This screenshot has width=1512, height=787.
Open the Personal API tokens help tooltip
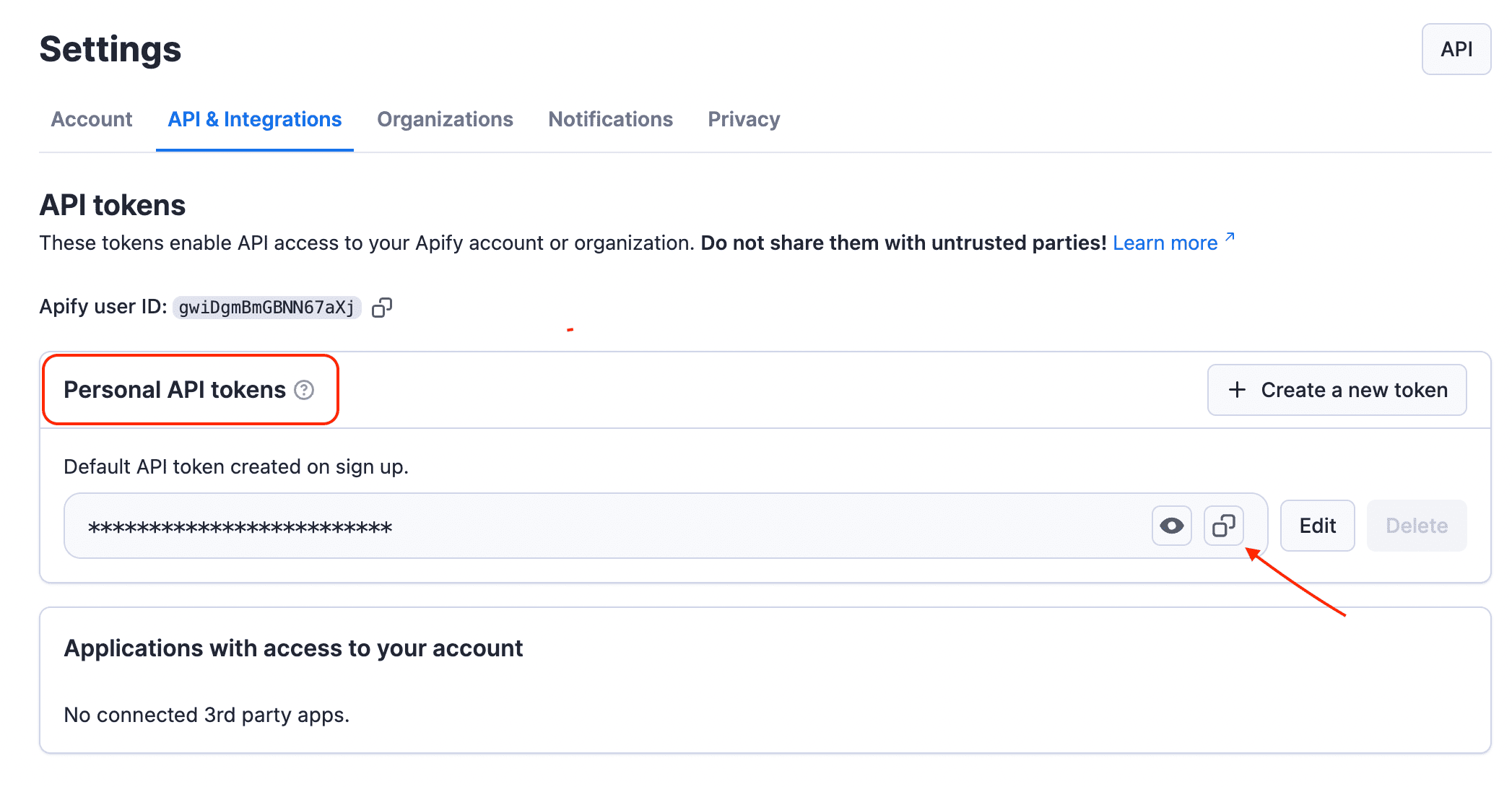(304, 390)
